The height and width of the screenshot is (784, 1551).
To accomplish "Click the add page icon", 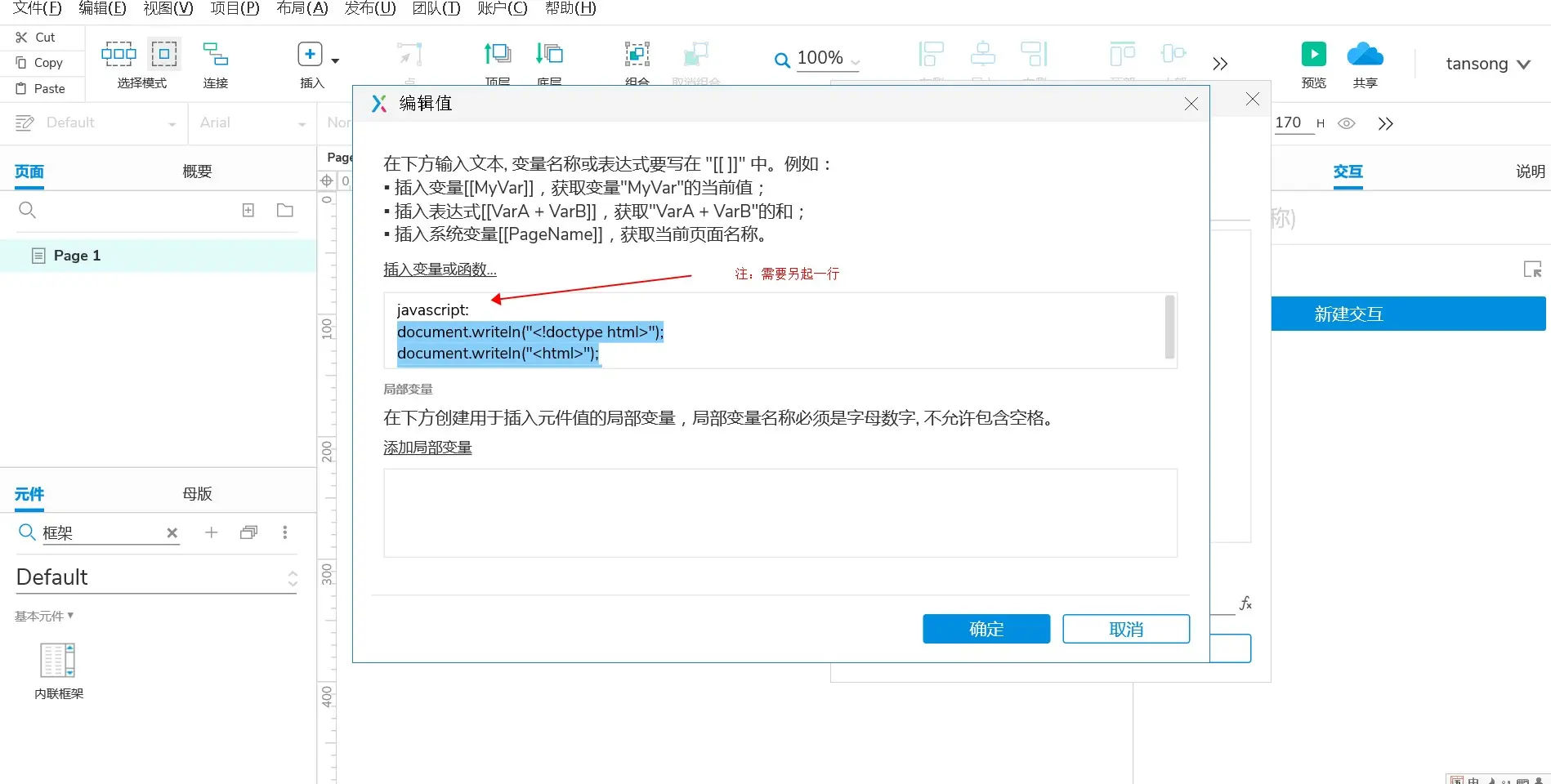I will (248, 211).
